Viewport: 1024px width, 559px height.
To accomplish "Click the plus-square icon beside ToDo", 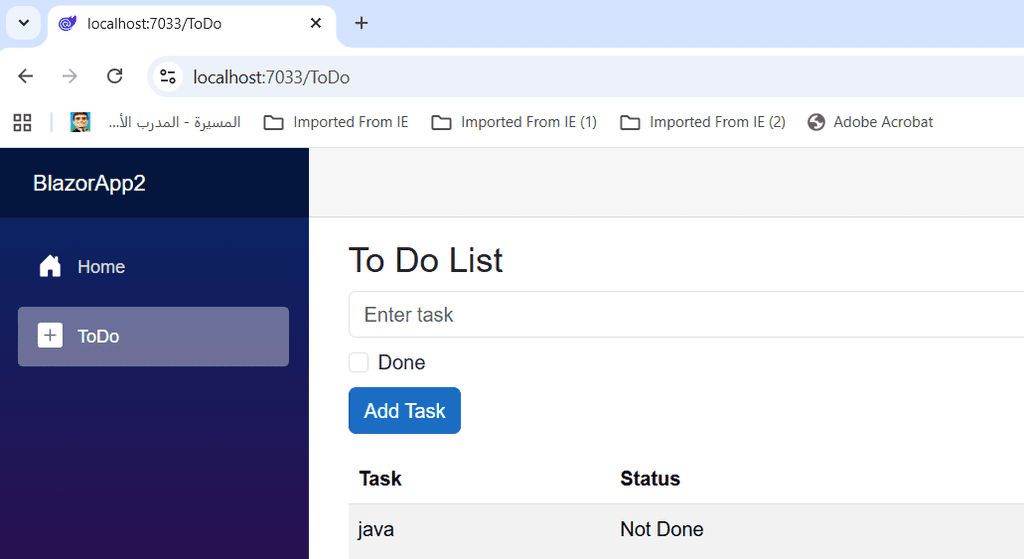I will [x=50, y=336].
